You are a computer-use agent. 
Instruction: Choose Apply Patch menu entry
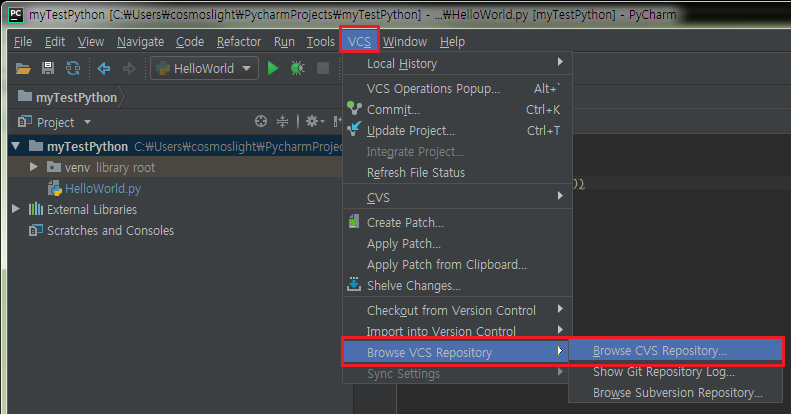tap(458, 244)
